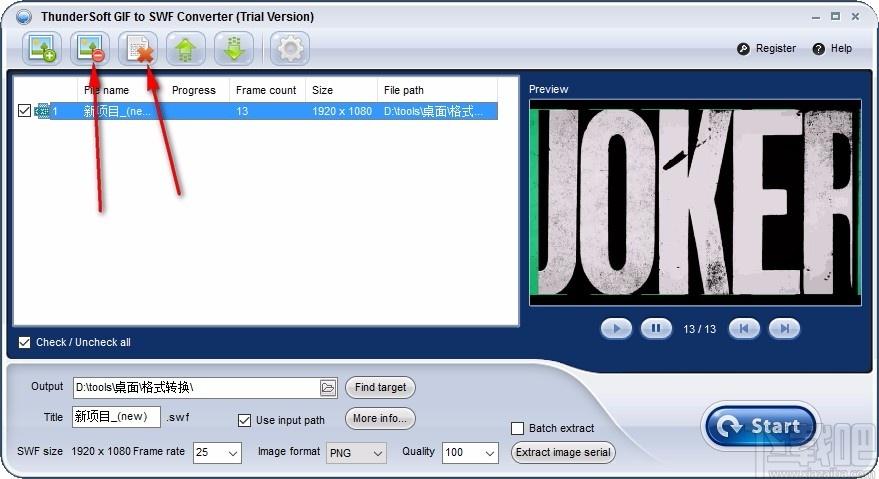Sort by File name column header
879x479 pixels.
click(x=107, y=90)
